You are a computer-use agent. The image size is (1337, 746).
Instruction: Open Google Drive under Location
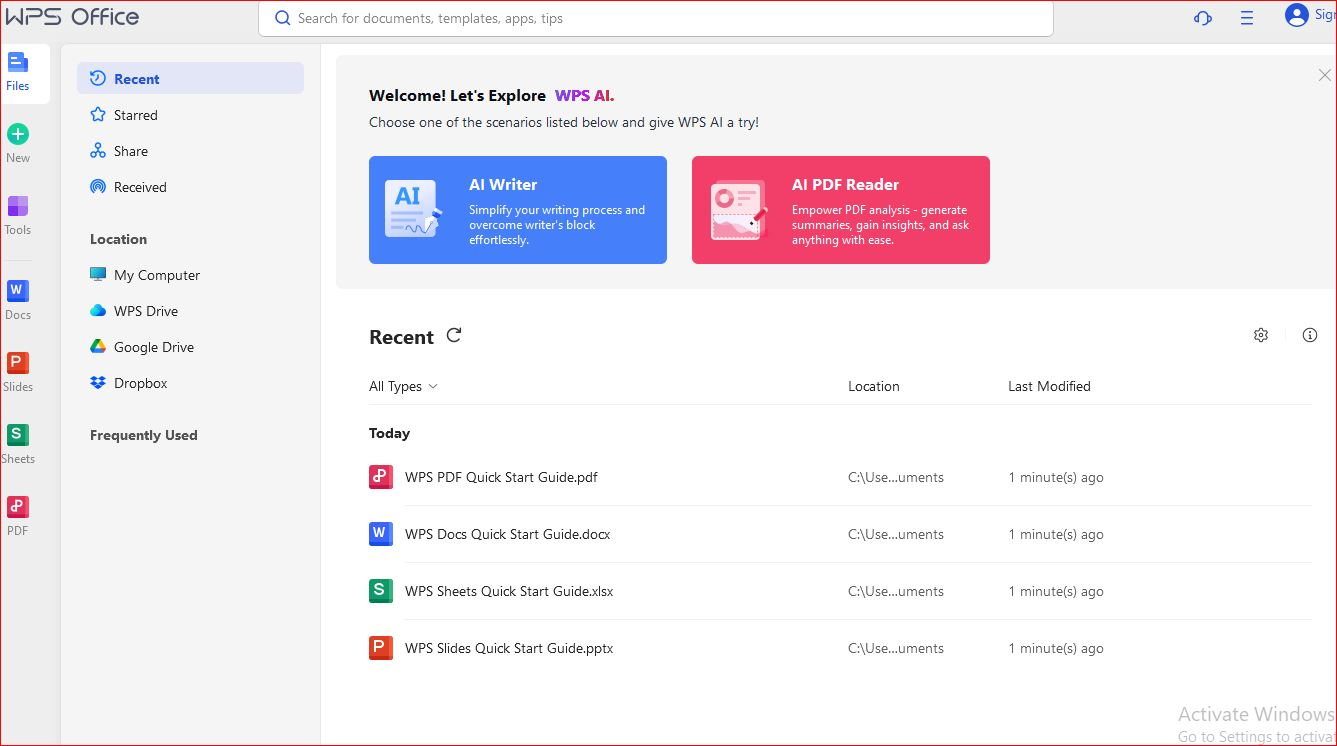point(152,347)
